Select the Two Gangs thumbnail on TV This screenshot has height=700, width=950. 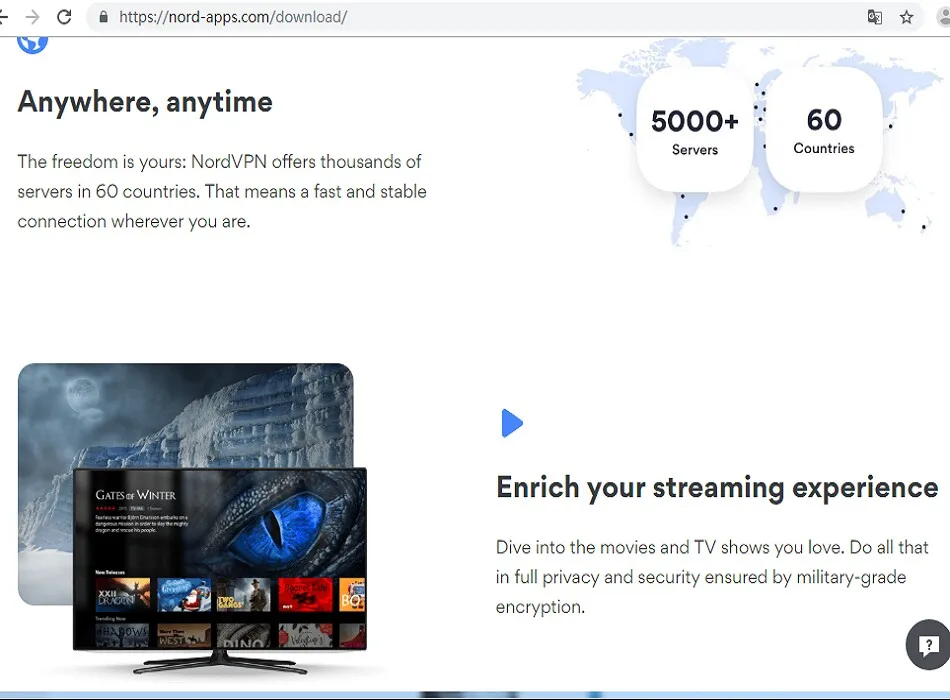(x=244, y=595)
